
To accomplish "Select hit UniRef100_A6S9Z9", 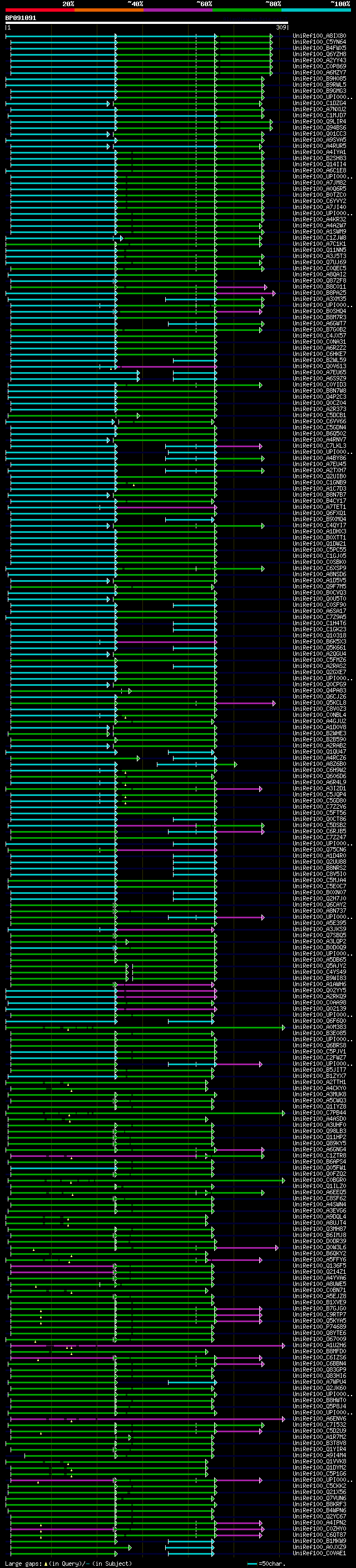I will pyautogui.click(x=319, y=379).
